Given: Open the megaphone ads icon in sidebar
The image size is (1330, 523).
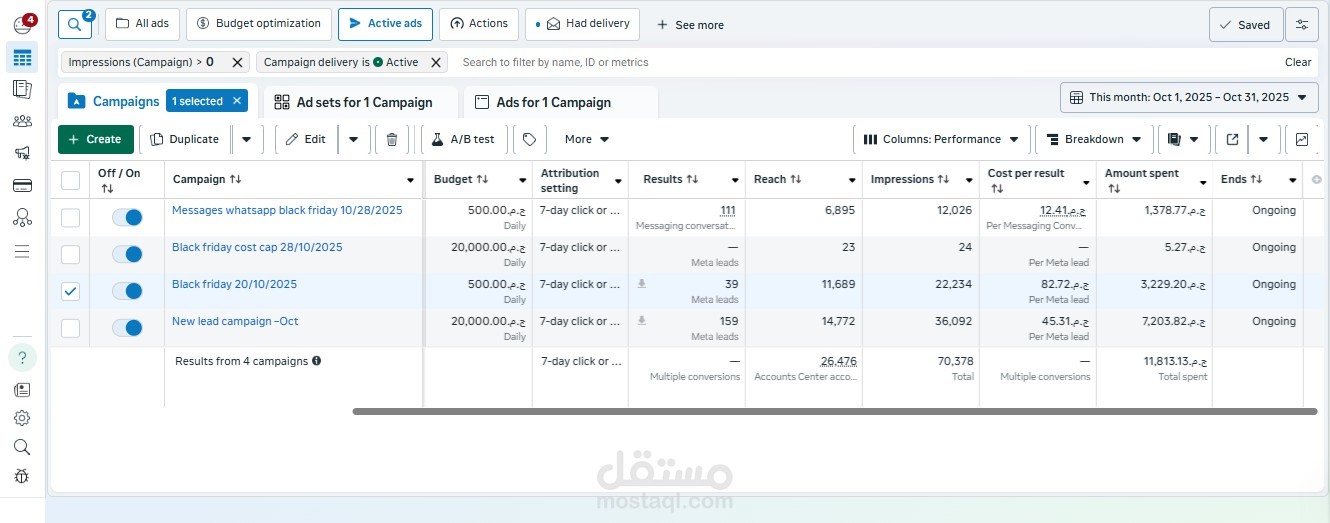Looking at the screenshot, I should pyautogui.click(x=22, y=153).
